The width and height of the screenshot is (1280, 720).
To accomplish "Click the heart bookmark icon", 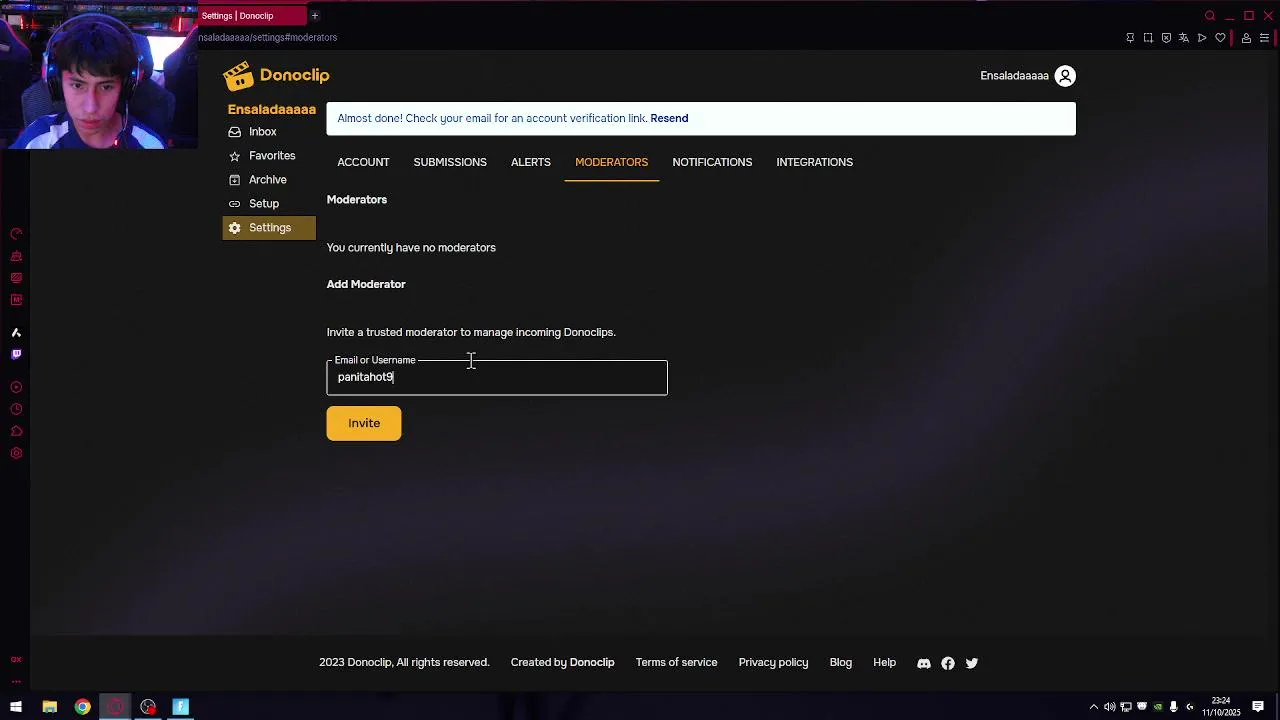I will point(1220,38).
